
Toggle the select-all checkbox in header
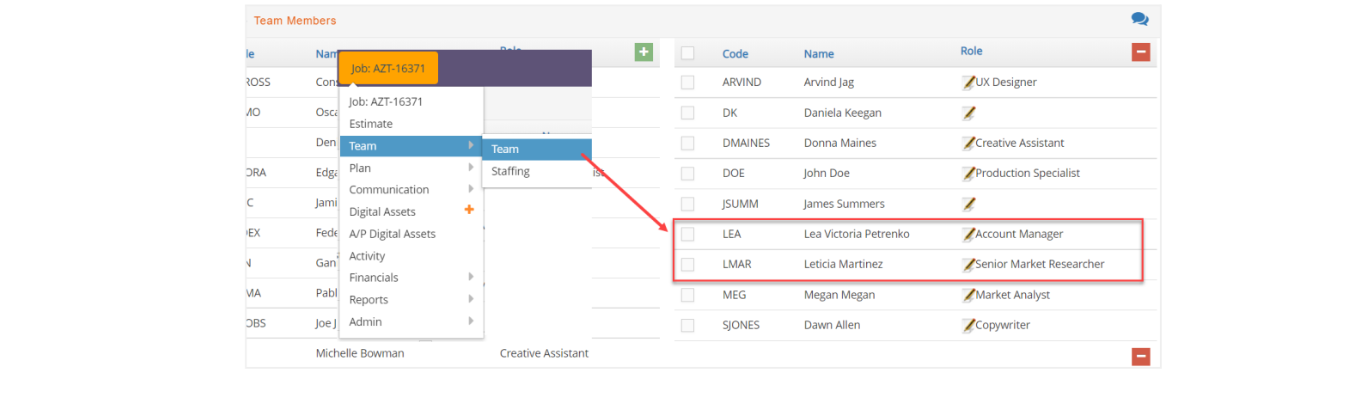[688, 53]
